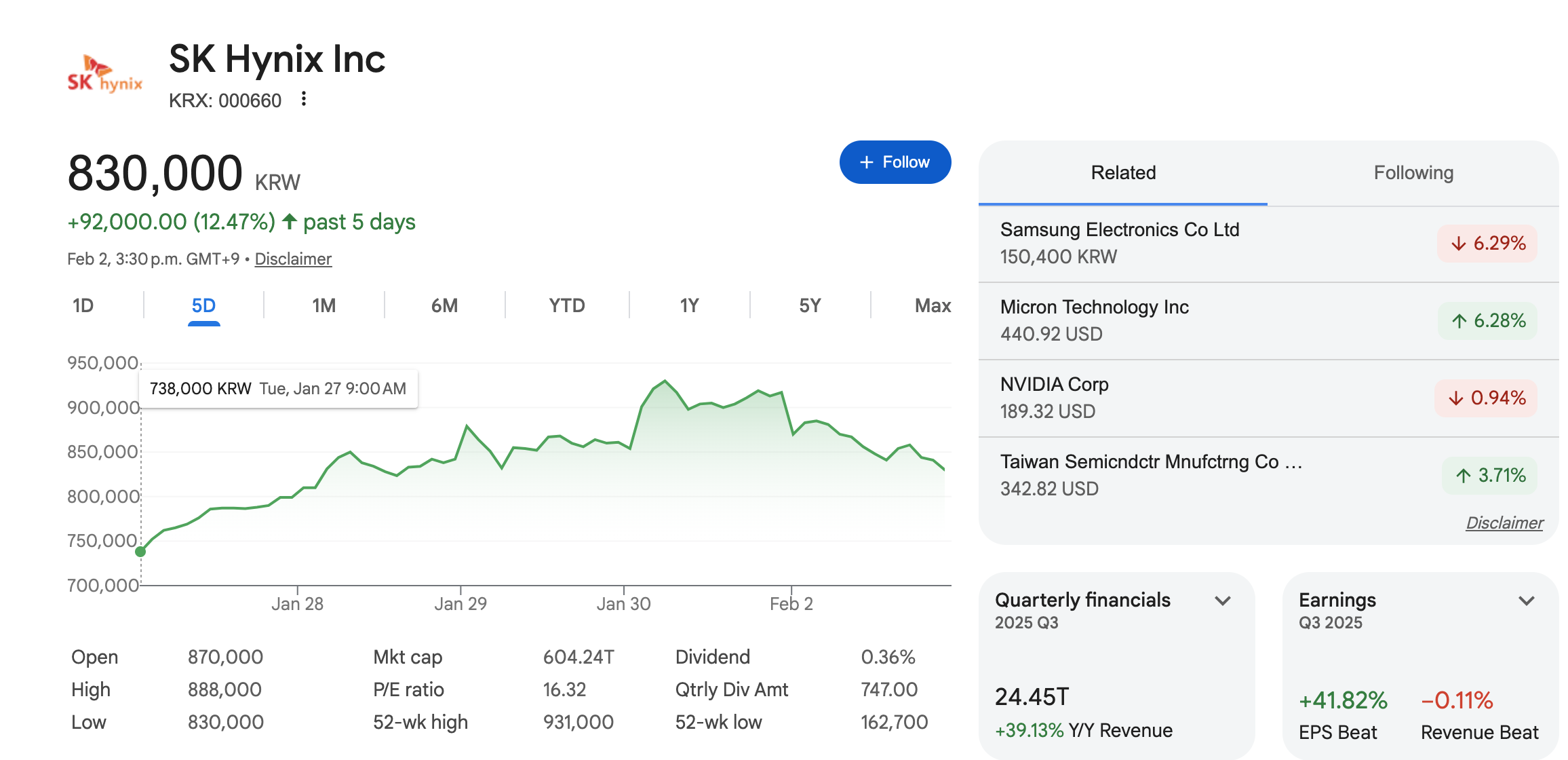Show the Max time range
Viewport: 1568px width, 760px height.
[x=933, y=306]
